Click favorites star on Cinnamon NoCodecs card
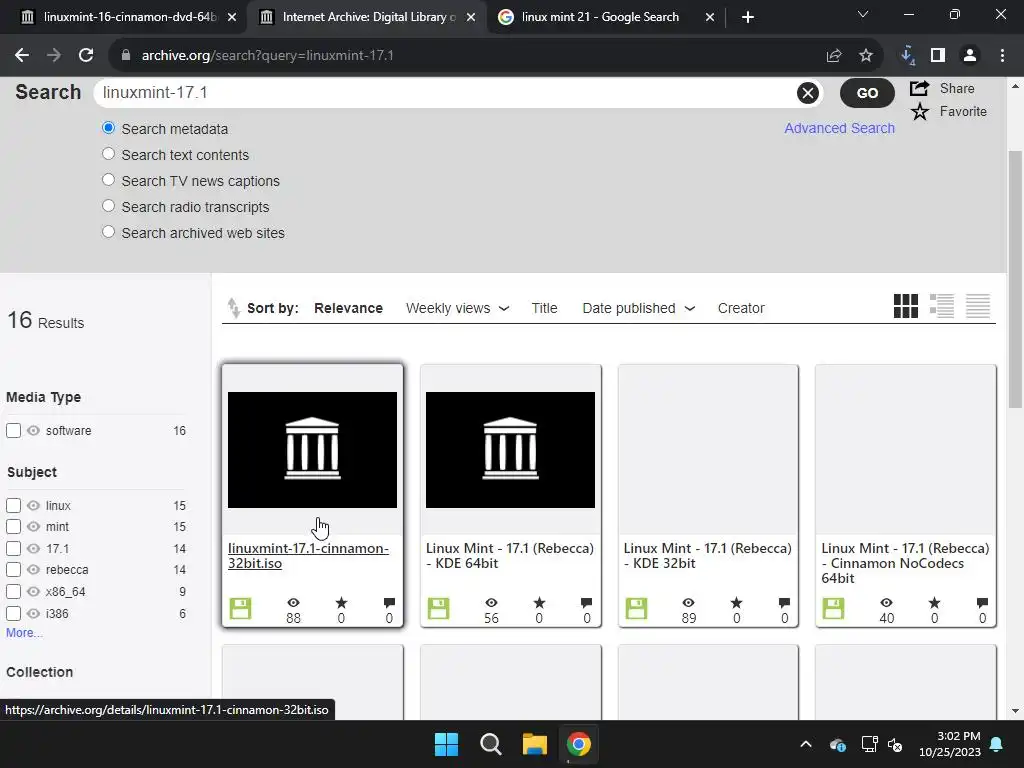 coord(935,603)
